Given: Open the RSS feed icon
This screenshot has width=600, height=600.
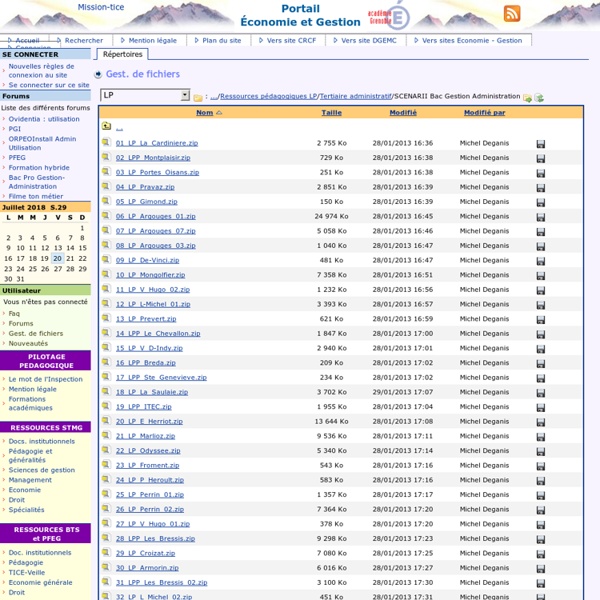Looking at the screenshot, I should (512, 13).
